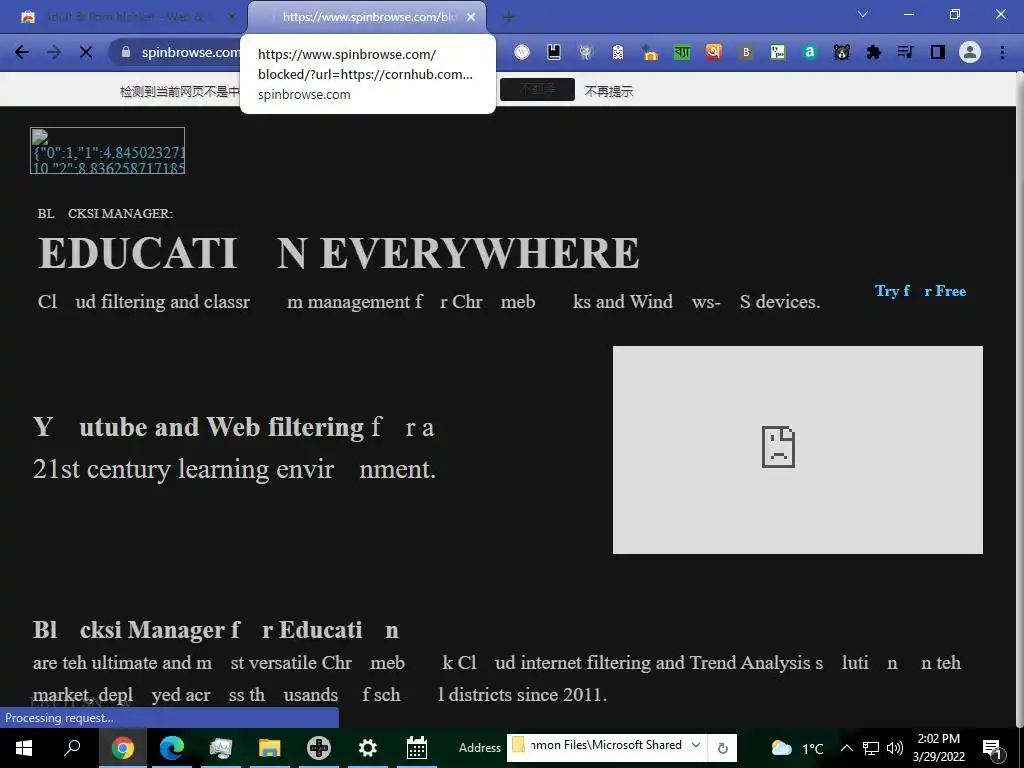Image resolution: width=1024 pixels, height=768 pixels.
Task: Open Chrome three-dot menu
Action: [1002, 52]
